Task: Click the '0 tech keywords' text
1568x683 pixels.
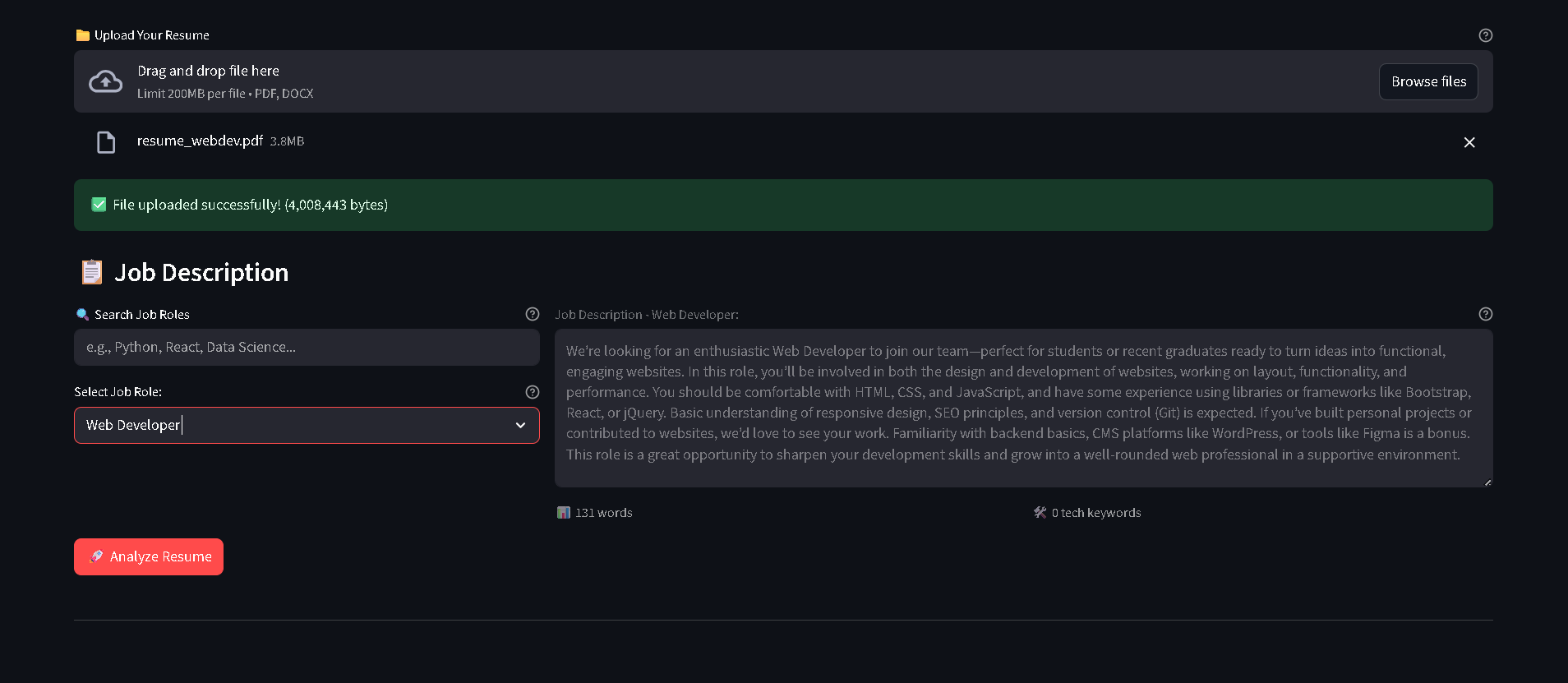Action: 1096,513
